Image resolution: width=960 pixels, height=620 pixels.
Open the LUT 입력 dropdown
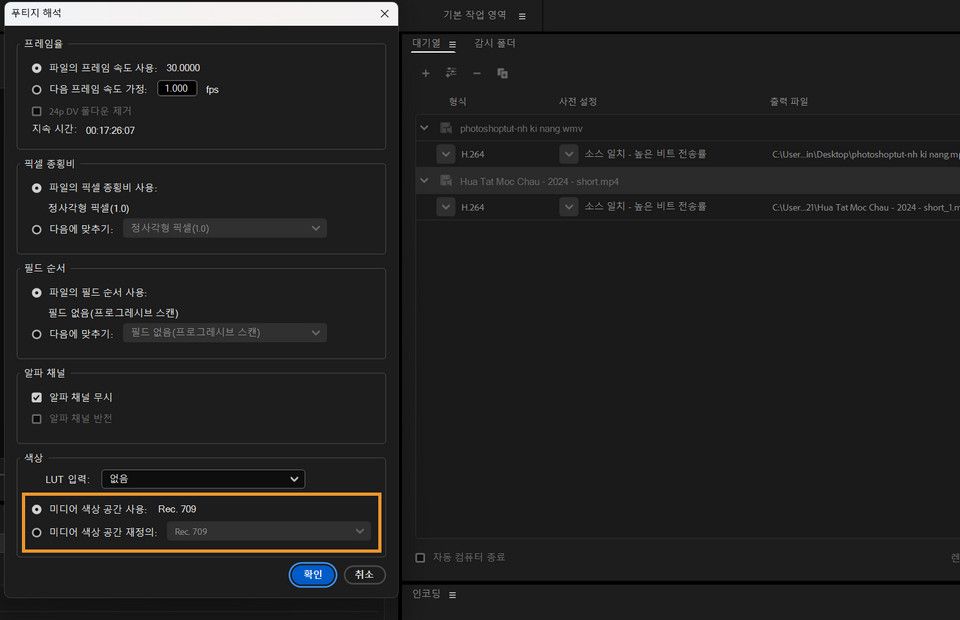coord(202,478)
